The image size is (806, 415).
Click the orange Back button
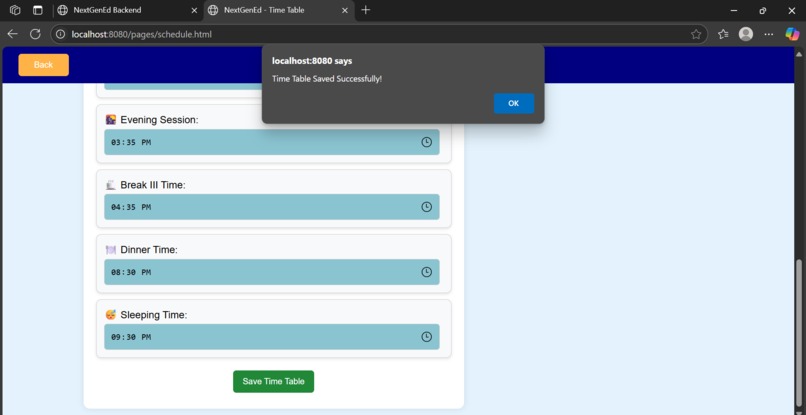[x=43, y=65]
